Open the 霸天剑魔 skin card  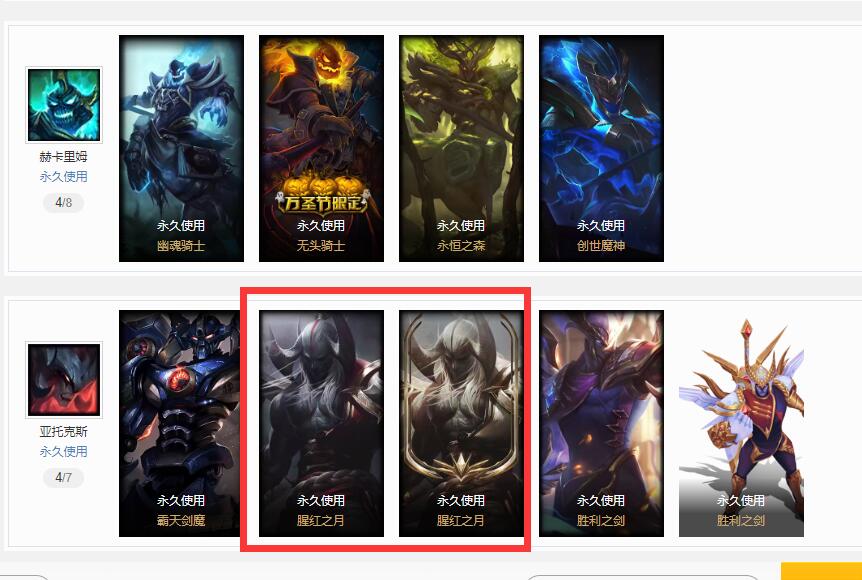(x=180, y=423)
